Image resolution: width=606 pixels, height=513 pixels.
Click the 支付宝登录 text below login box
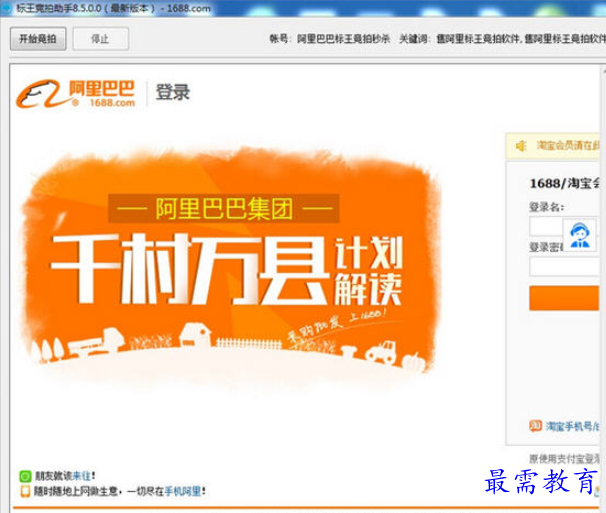pos(564,459)
